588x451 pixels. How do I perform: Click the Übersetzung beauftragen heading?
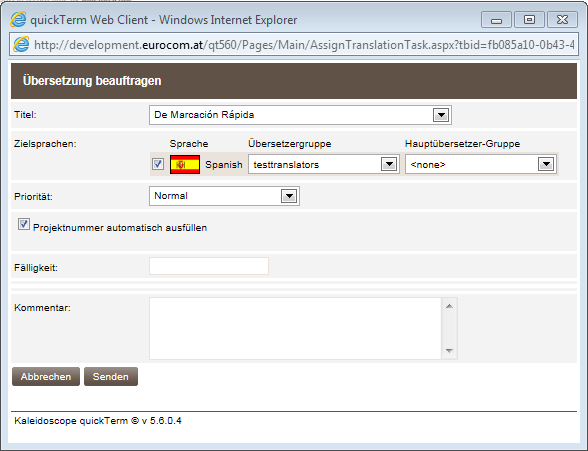92,81
